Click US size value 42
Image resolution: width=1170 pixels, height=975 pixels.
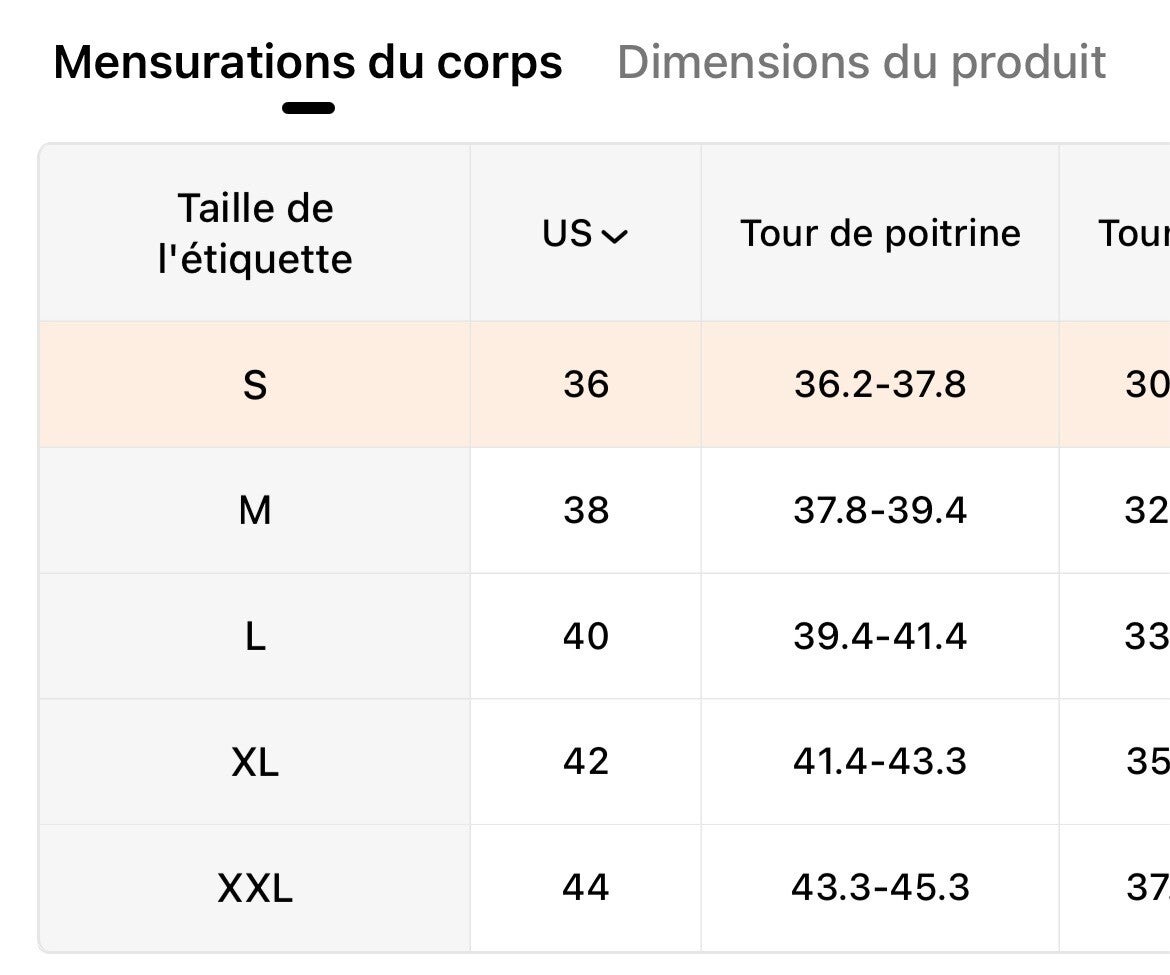pos(586,763)
